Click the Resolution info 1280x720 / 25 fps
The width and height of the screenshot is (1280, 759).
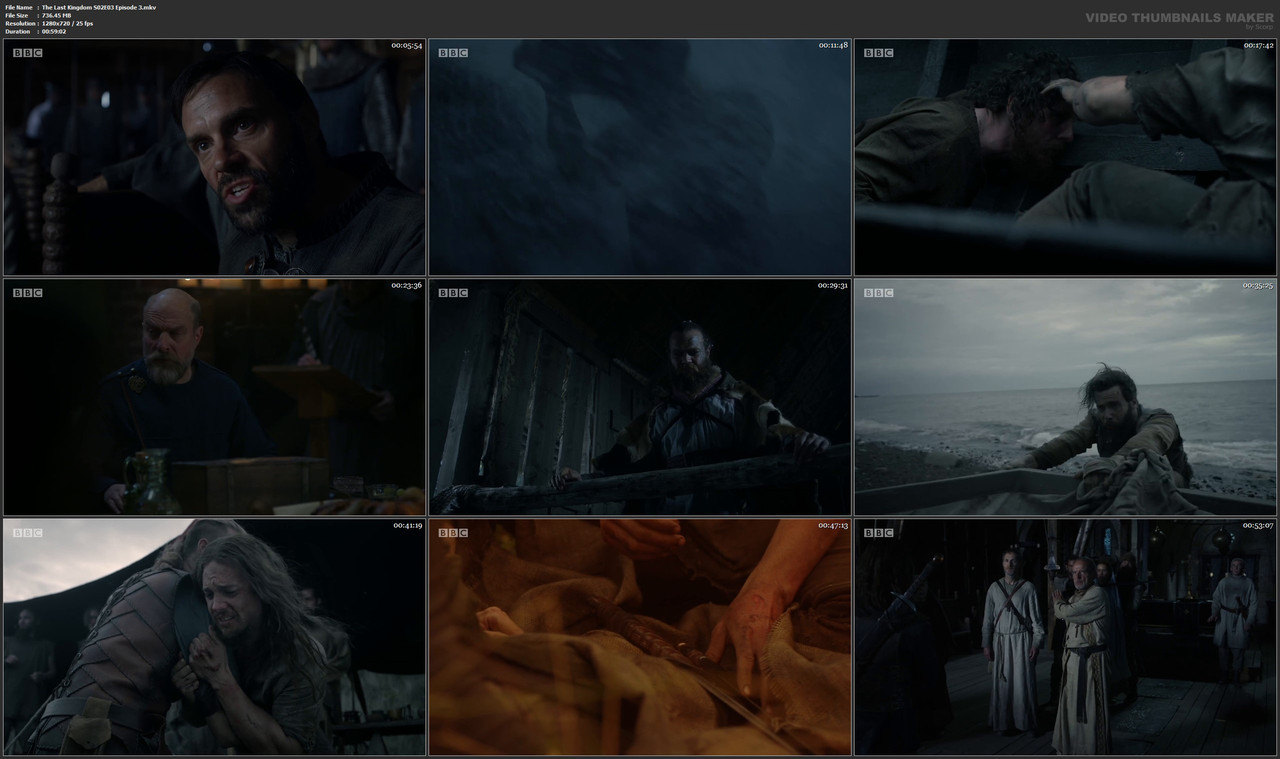[67, 23]
